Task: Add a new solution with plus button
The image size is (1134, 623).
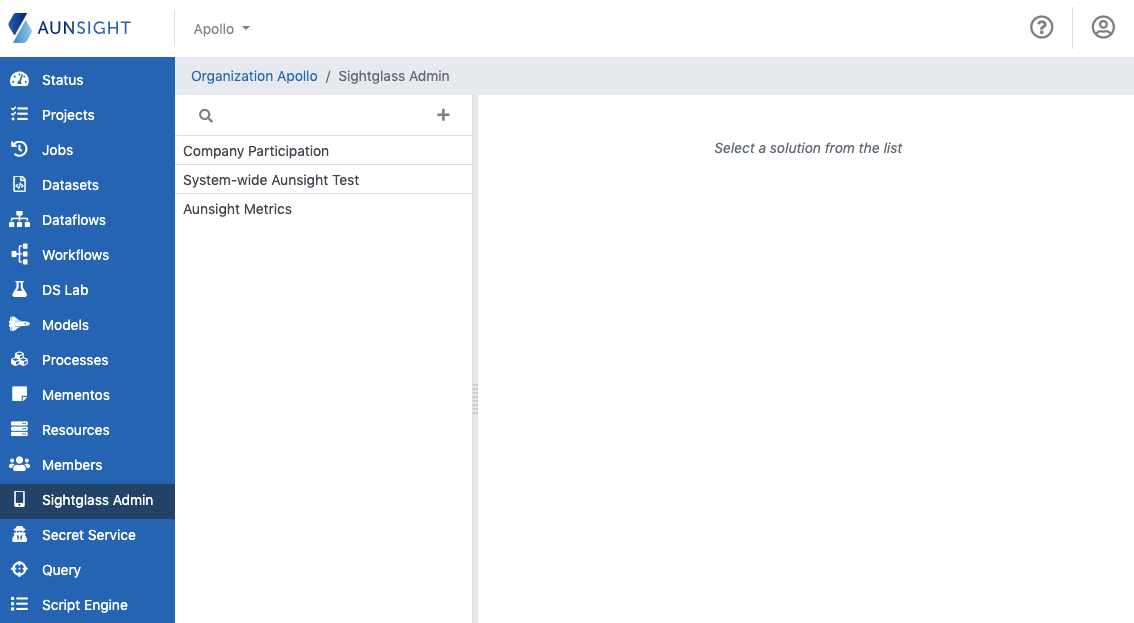Action: (443, 114)
